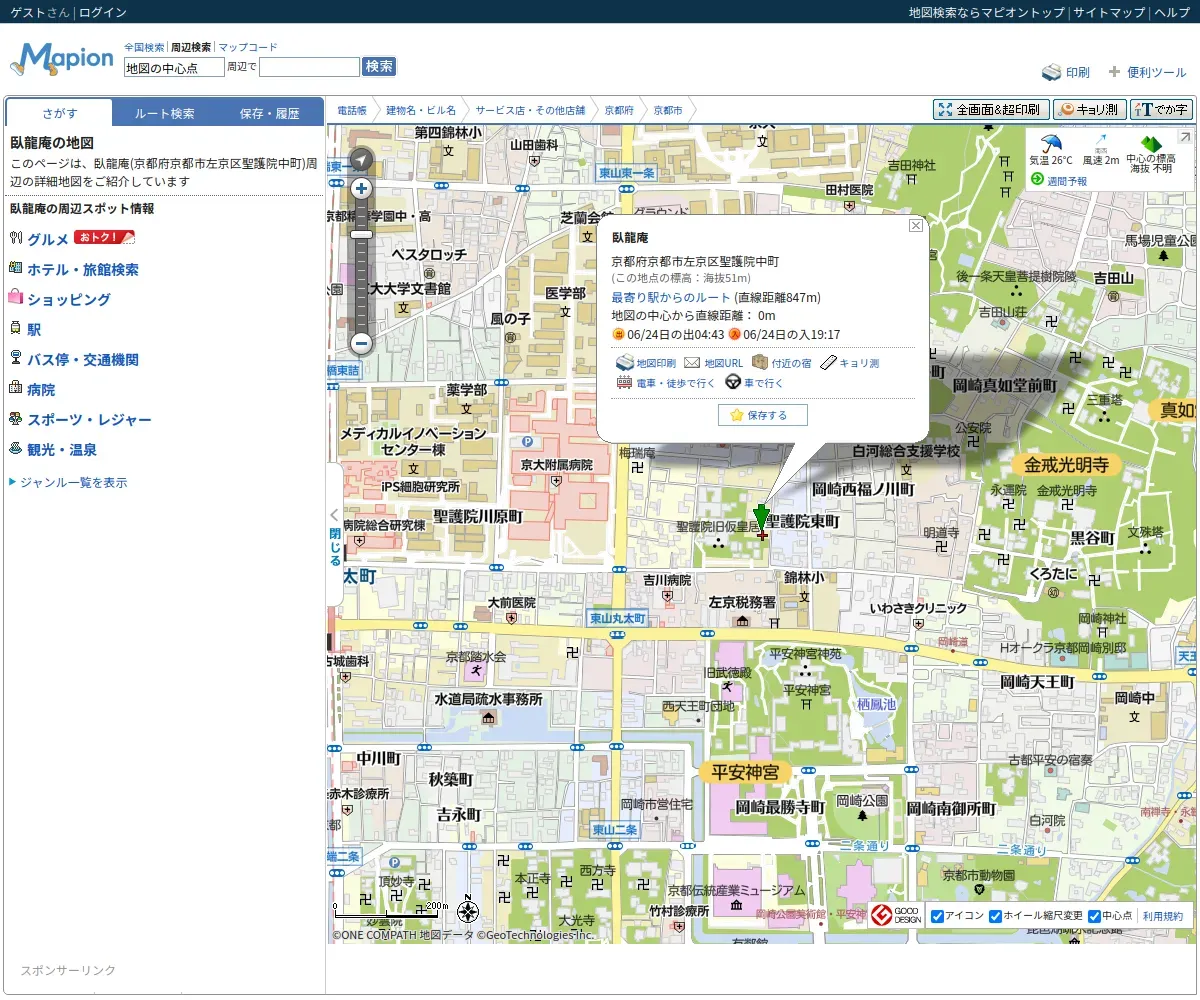Open 観光・温泉 category
This screenshot has width=1200, height=1000.
pyautogui.click(x=62, y=449)
